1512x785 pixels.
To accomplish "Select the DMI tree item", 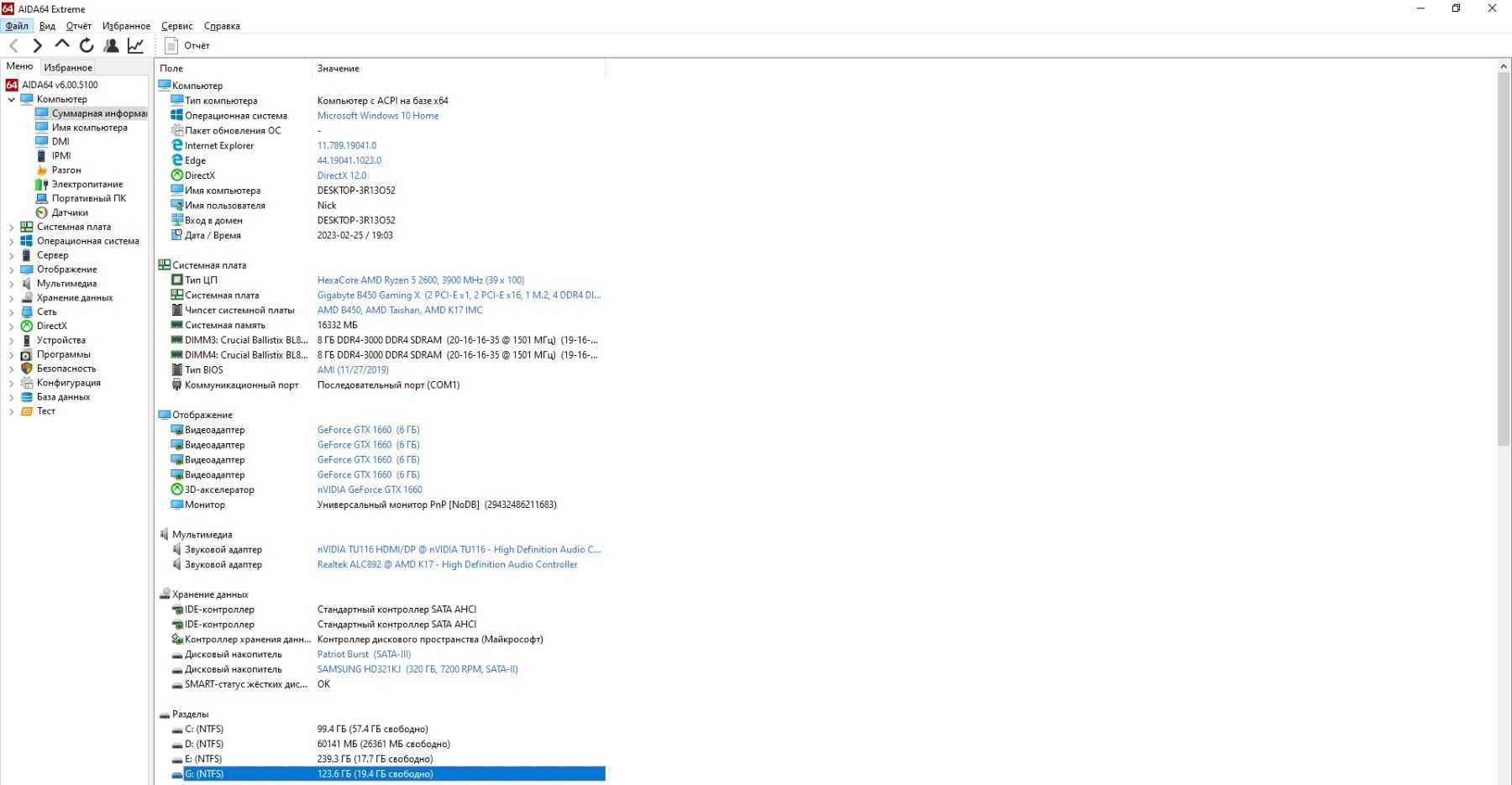I will (x=60, y=141).
